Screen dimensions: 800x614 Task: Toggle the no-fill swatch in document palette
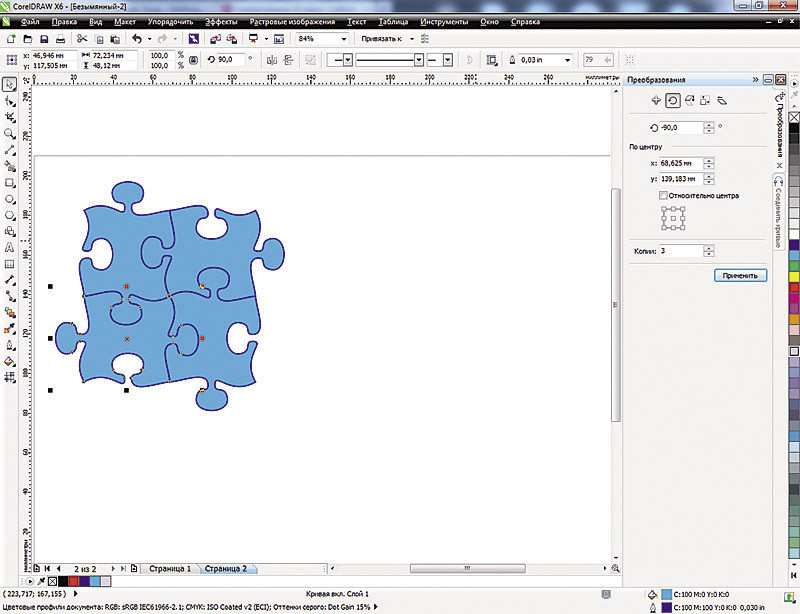click(x=52, y=581)
